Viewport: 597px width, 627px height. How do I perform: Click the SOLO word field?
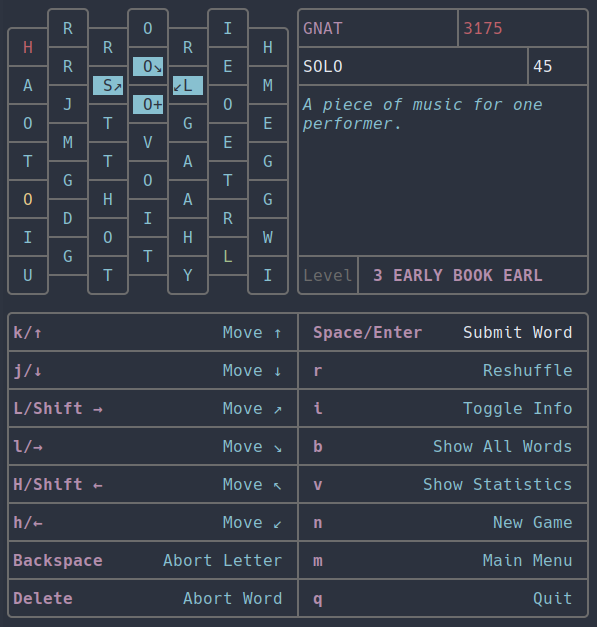coord(413,66)
